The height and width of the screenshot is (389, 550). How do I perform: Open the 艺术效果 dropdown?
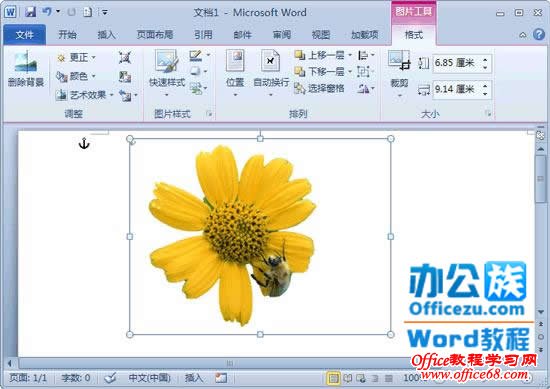coord(85,95)
